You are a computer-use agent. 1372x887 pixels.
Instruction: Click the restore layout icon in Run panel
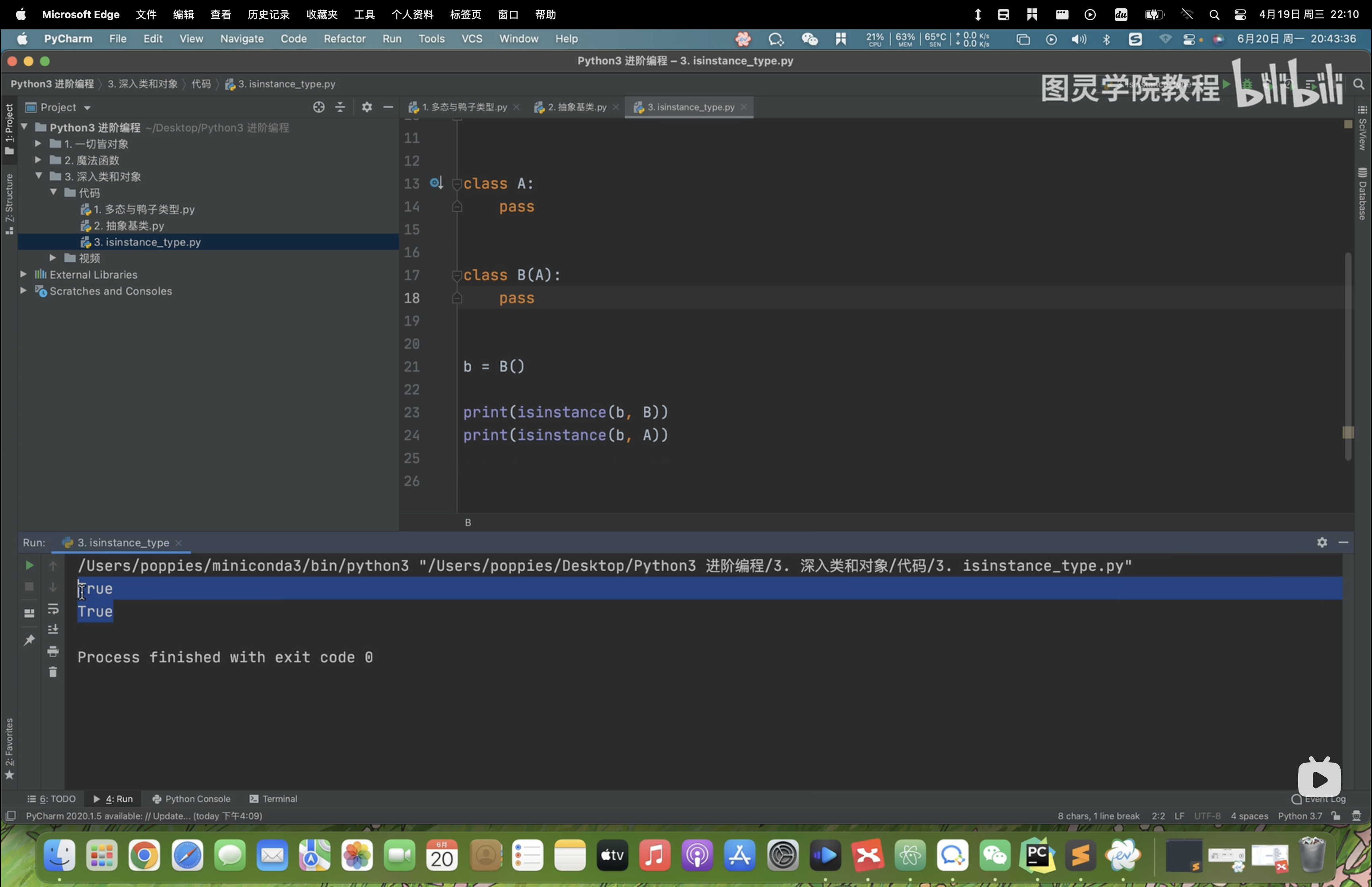[x=29, y=613]
